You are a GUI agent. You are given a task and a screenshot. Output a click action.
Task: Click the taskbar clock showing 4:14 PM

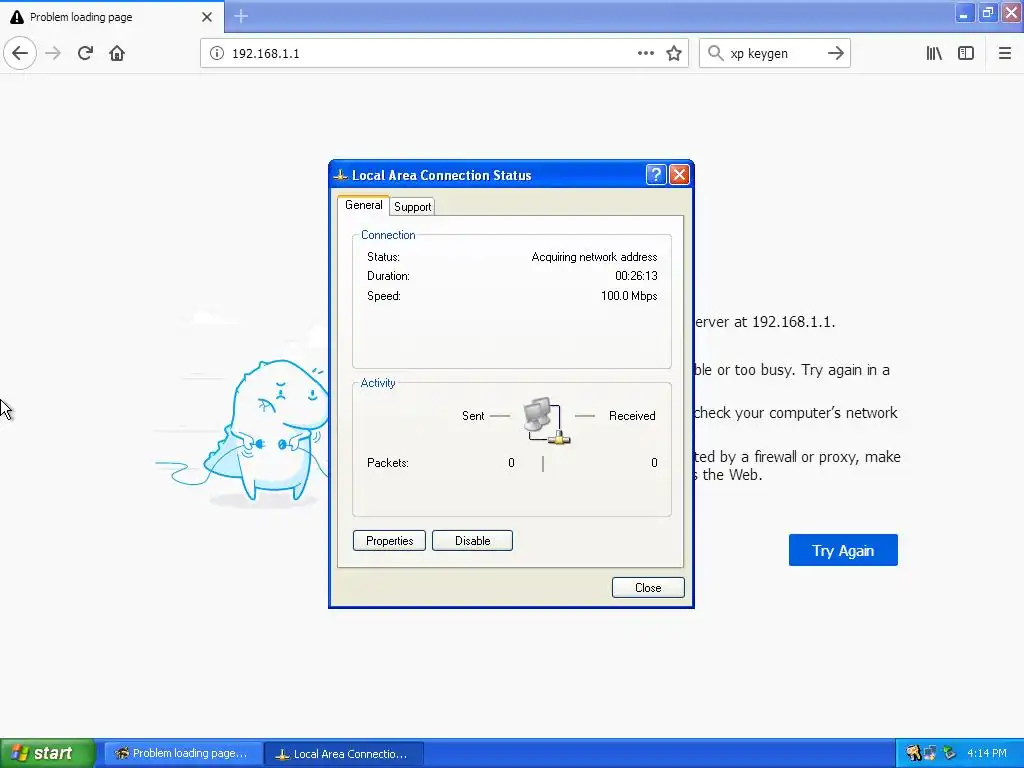click(987, 754)
